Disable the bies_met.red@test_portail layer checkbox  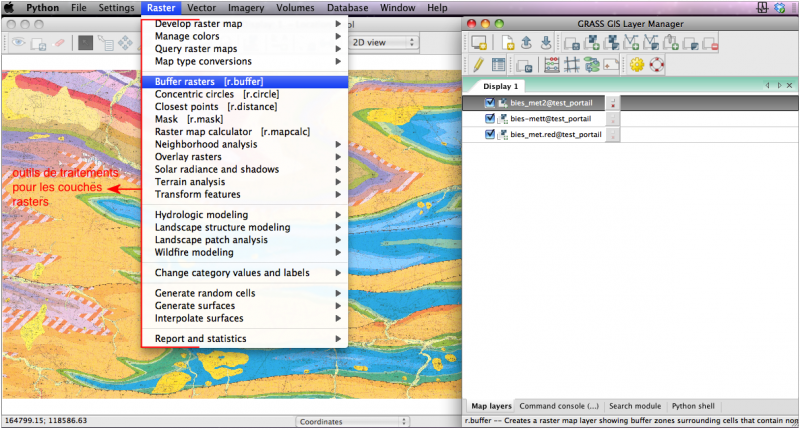point(489,134)
